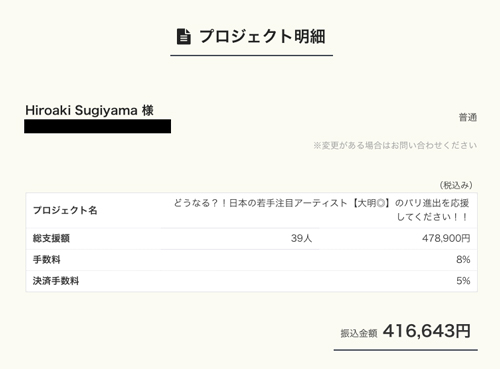Click the してください！！ second title line
The height and width of the screenshot is (369, 500).
(433, 217)
